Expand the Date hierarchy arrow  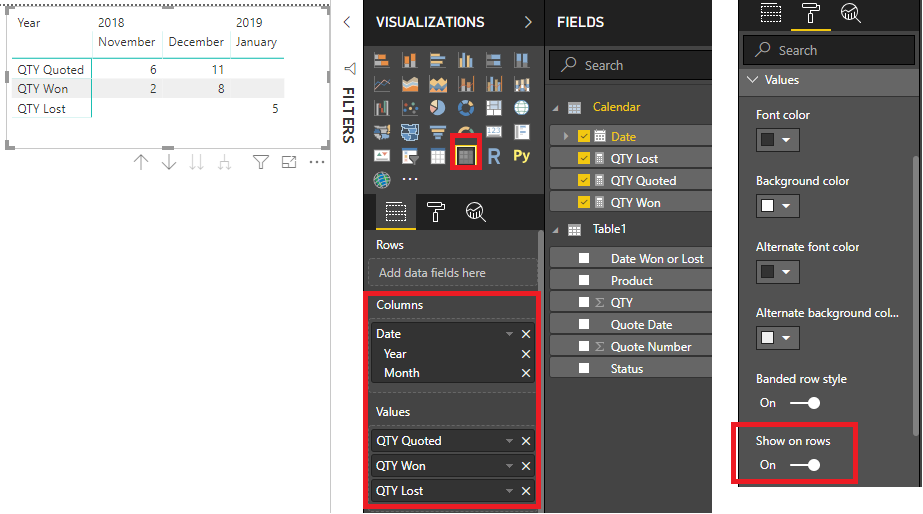point(566,137)
